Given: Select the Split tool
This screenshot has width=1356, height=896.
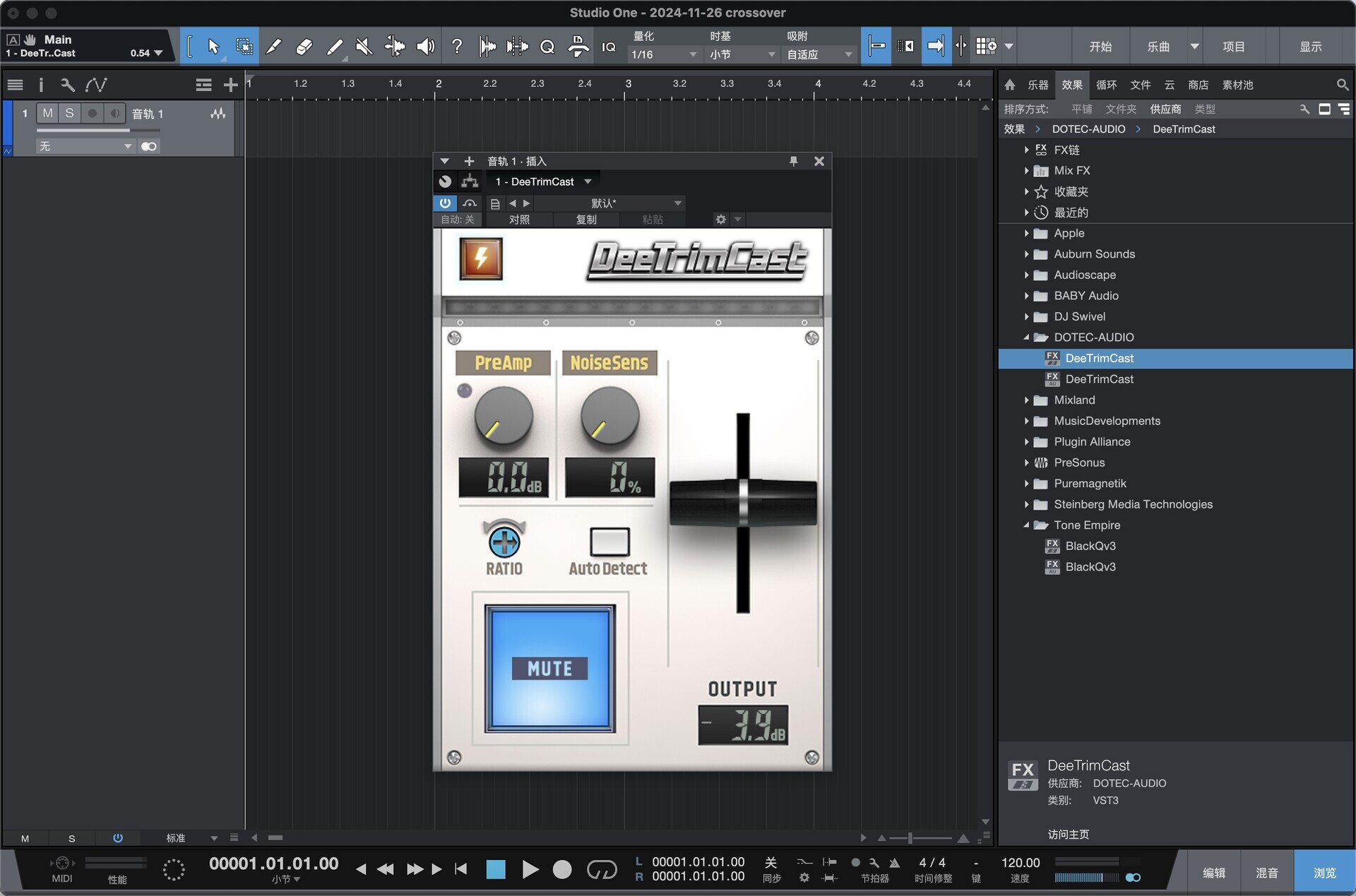Looking at the screenshot, I should coord(273,47).
